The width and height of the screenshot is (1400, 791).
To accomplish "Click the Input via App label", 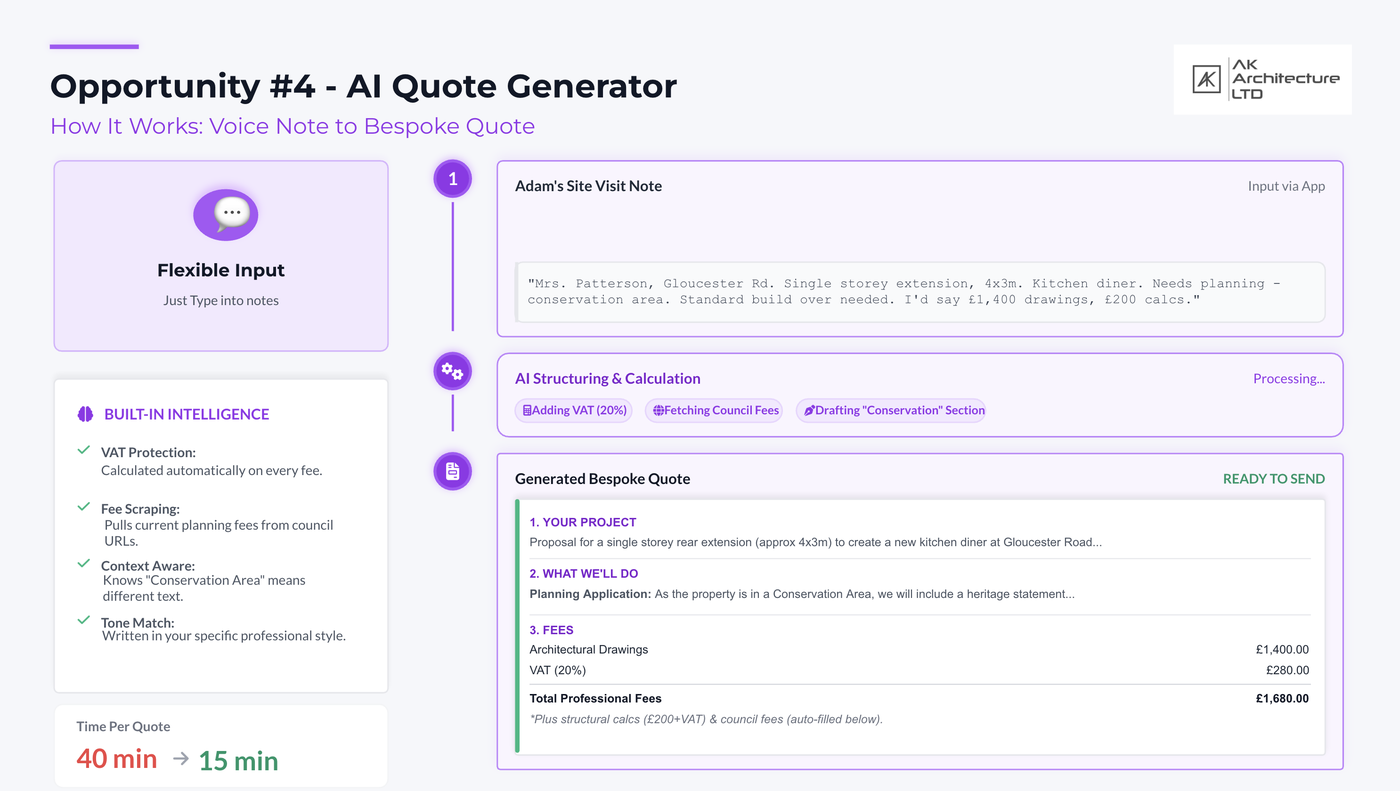I will click(x=1286, y=186).
